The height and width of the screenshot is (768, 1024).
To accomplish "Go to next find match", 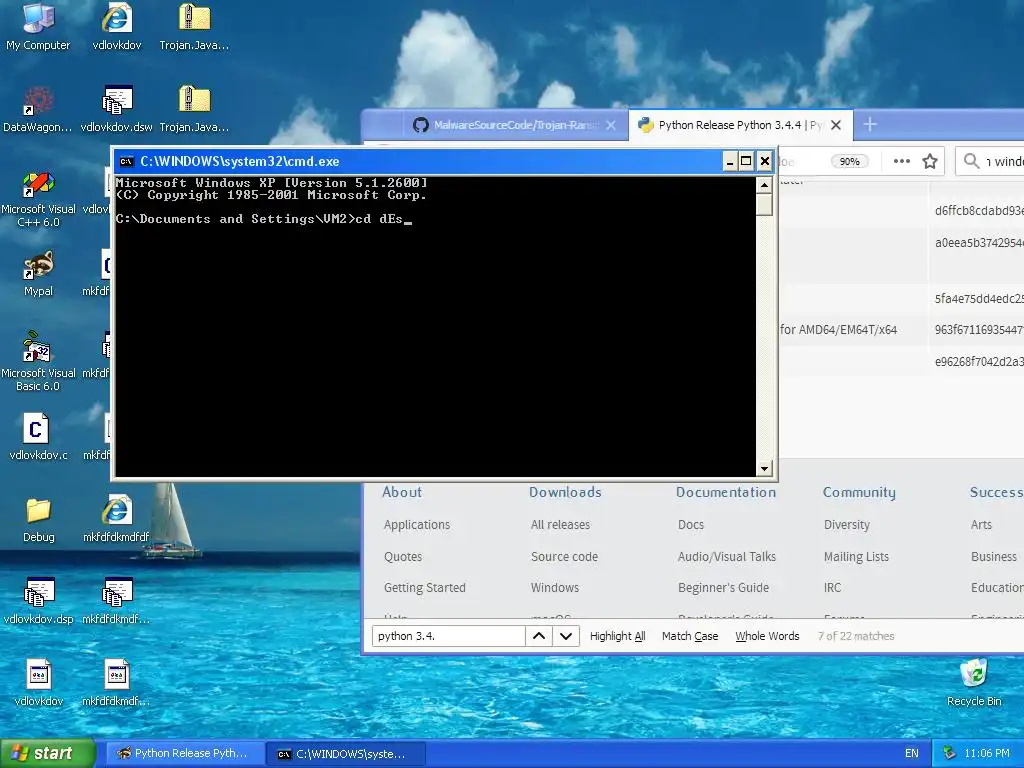I will pyautogui.click(x=566, y=636).
